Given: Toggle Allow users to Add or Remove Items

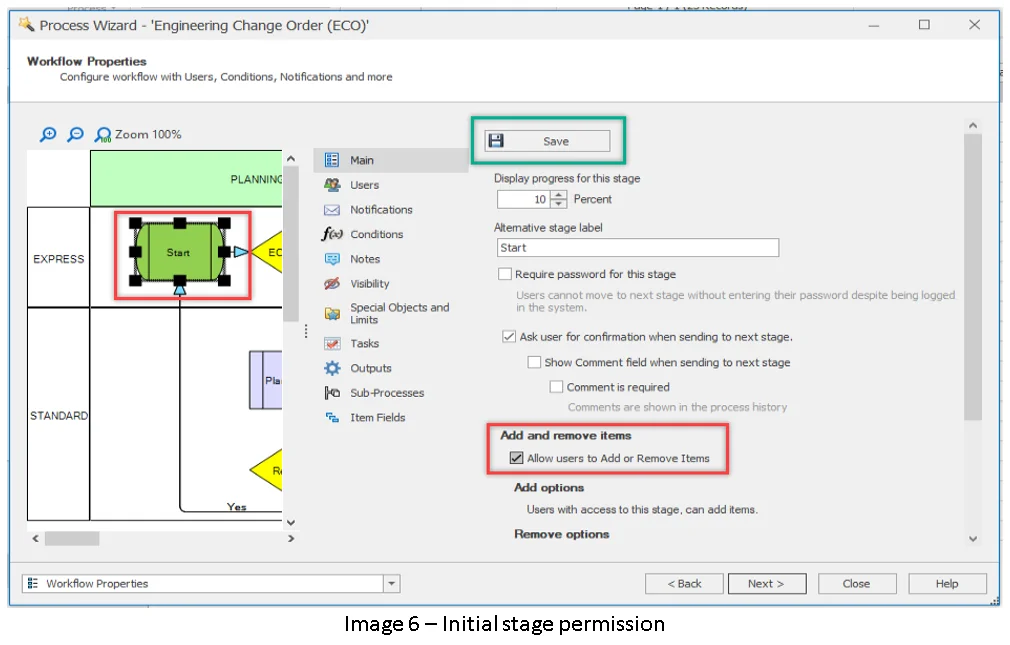Looking at the screenshot, I should [516, 457].
